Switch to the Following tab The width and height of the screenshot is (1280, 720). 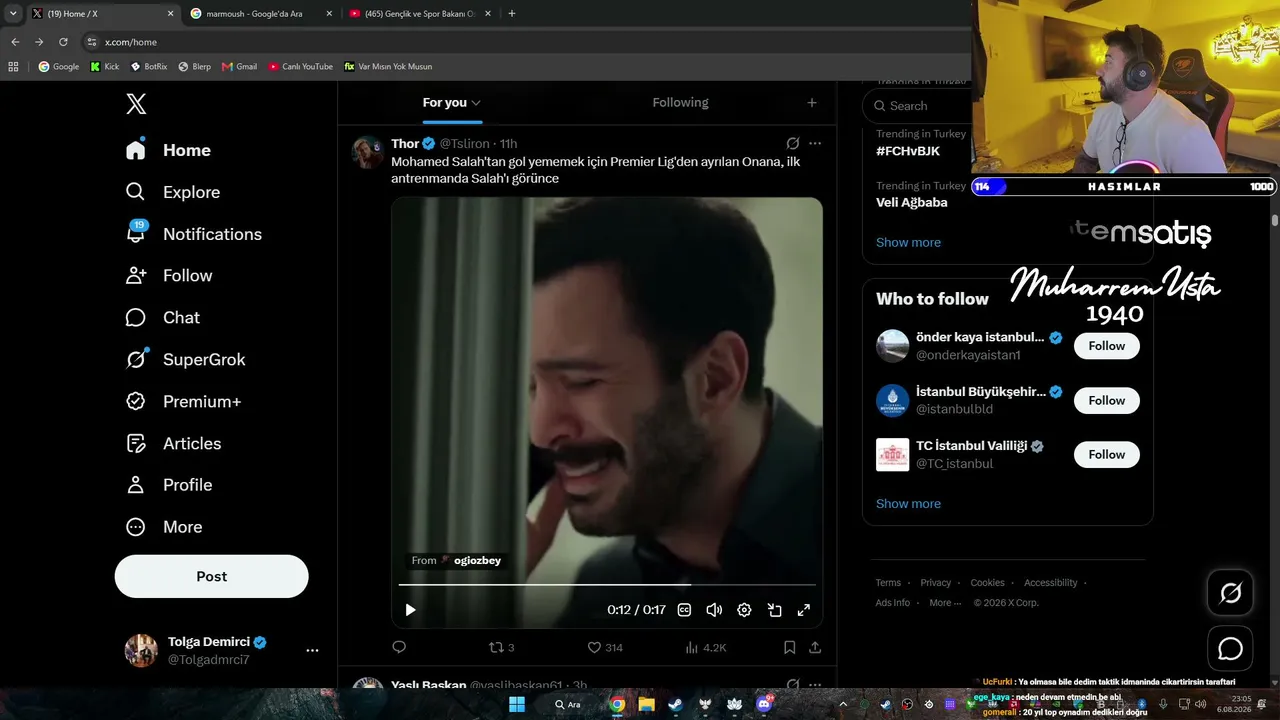point(680,102)
